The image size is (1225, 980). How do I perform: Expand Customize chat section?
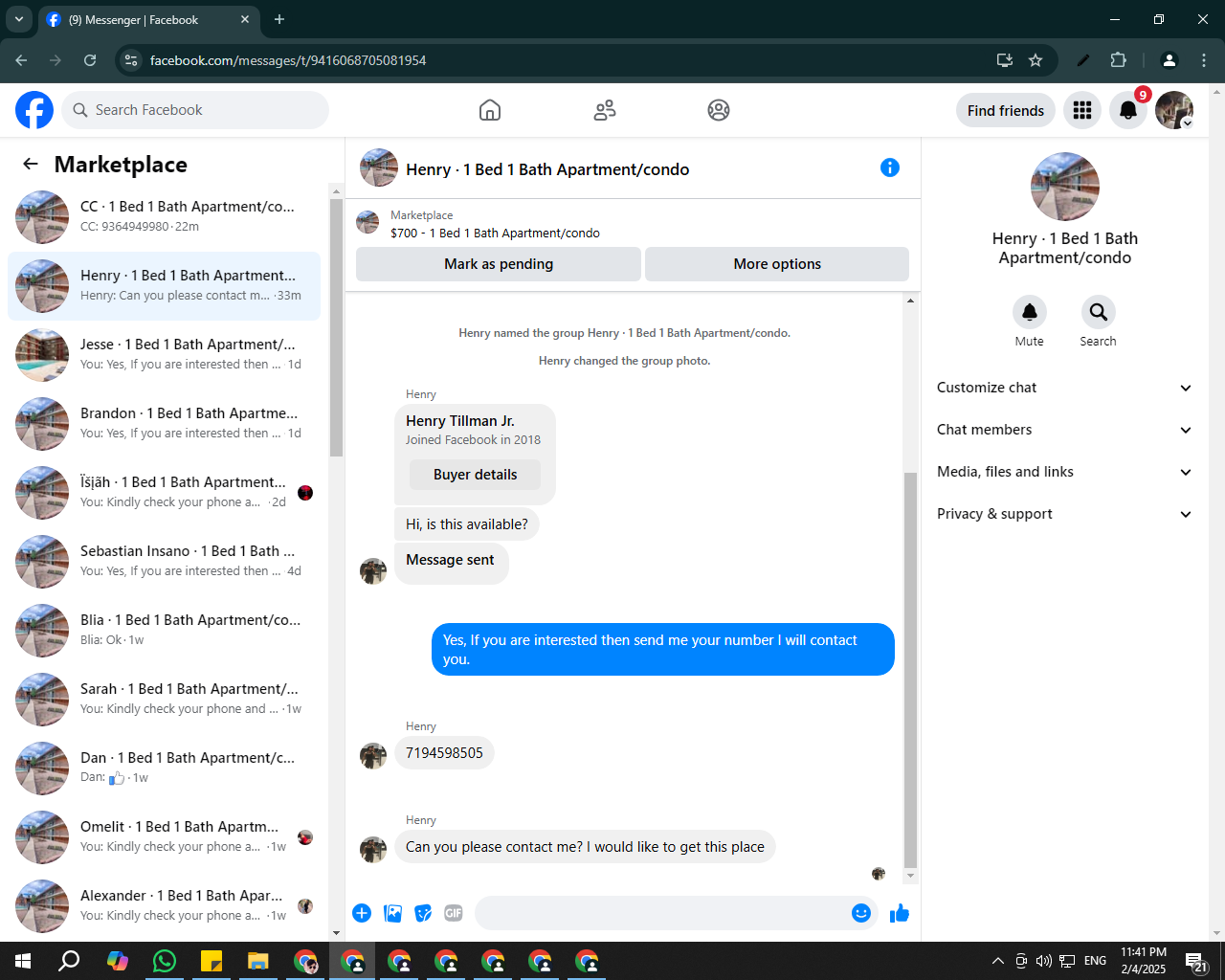1064,388
